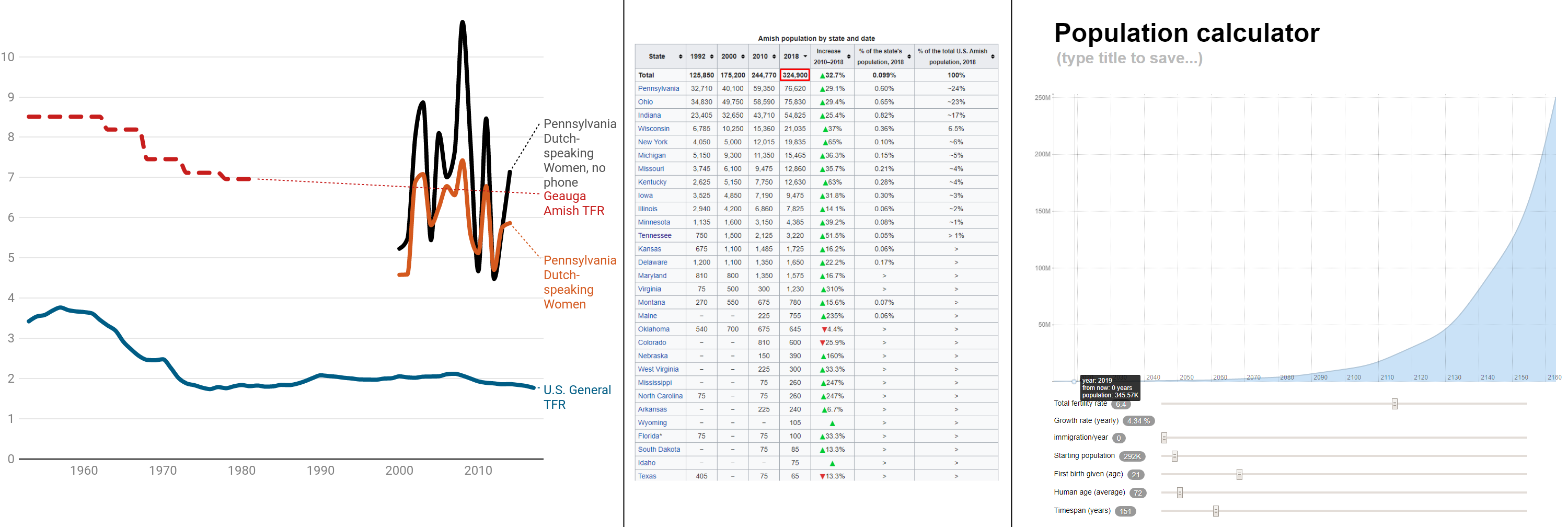The image size is (1568, 527).
Task: Click the 1992 column sort arrows
Action: pos(711,56)
